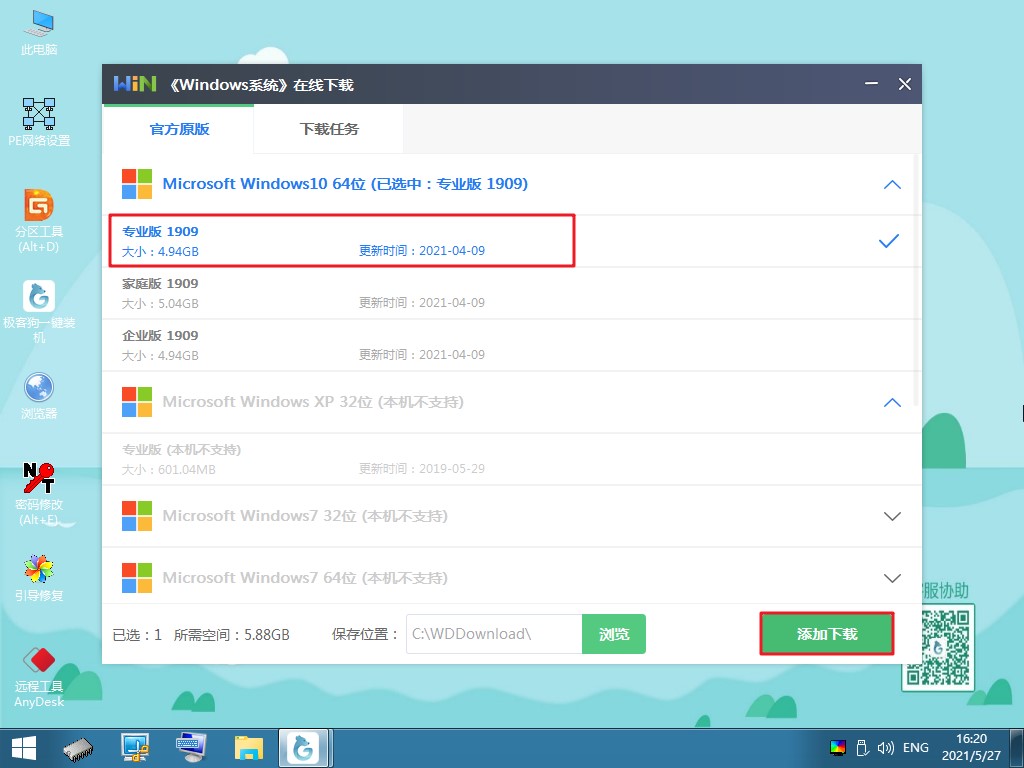Click the C:\WDDownload\ save path field
The width and height of the screenshot is (1024, 768).
[494, 633]
